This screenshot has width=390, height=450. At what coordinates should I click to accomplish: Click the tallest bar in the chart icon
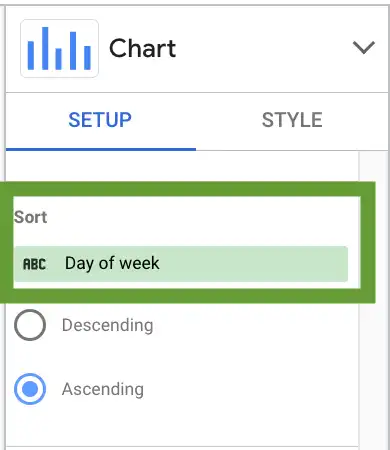click(45, 49)
